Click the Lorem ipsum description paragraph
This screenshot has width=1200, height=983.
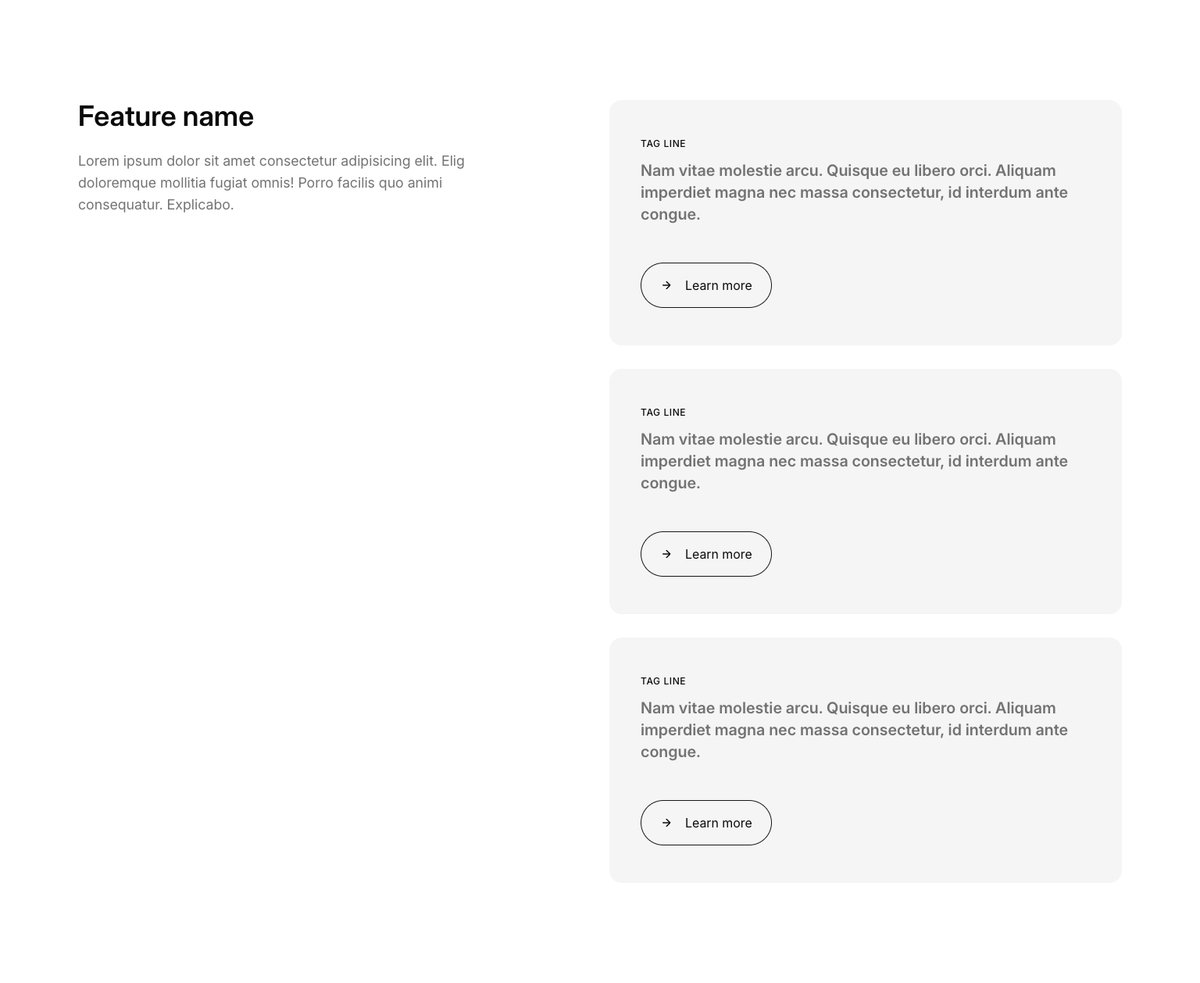coord(272,182)
